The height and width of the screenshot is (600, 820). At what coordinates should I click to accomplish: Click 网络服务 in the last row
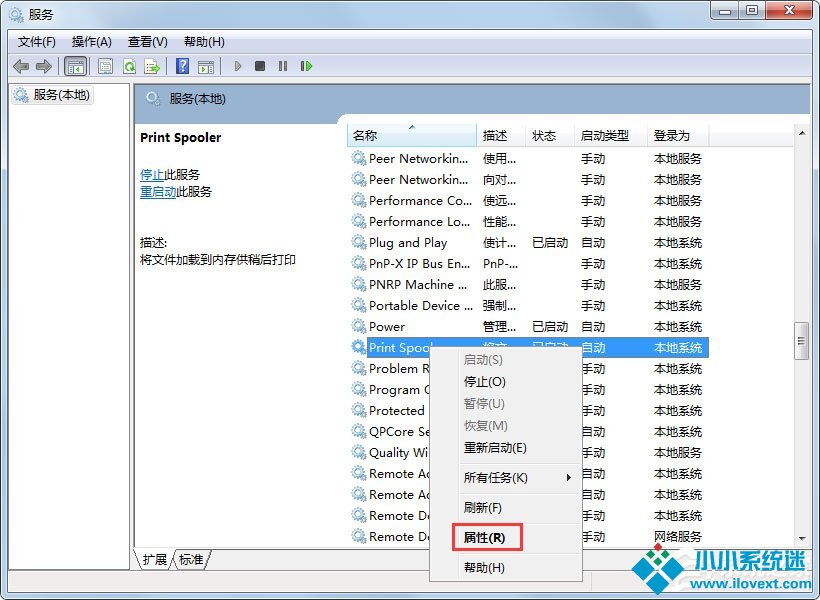[678, 536]
